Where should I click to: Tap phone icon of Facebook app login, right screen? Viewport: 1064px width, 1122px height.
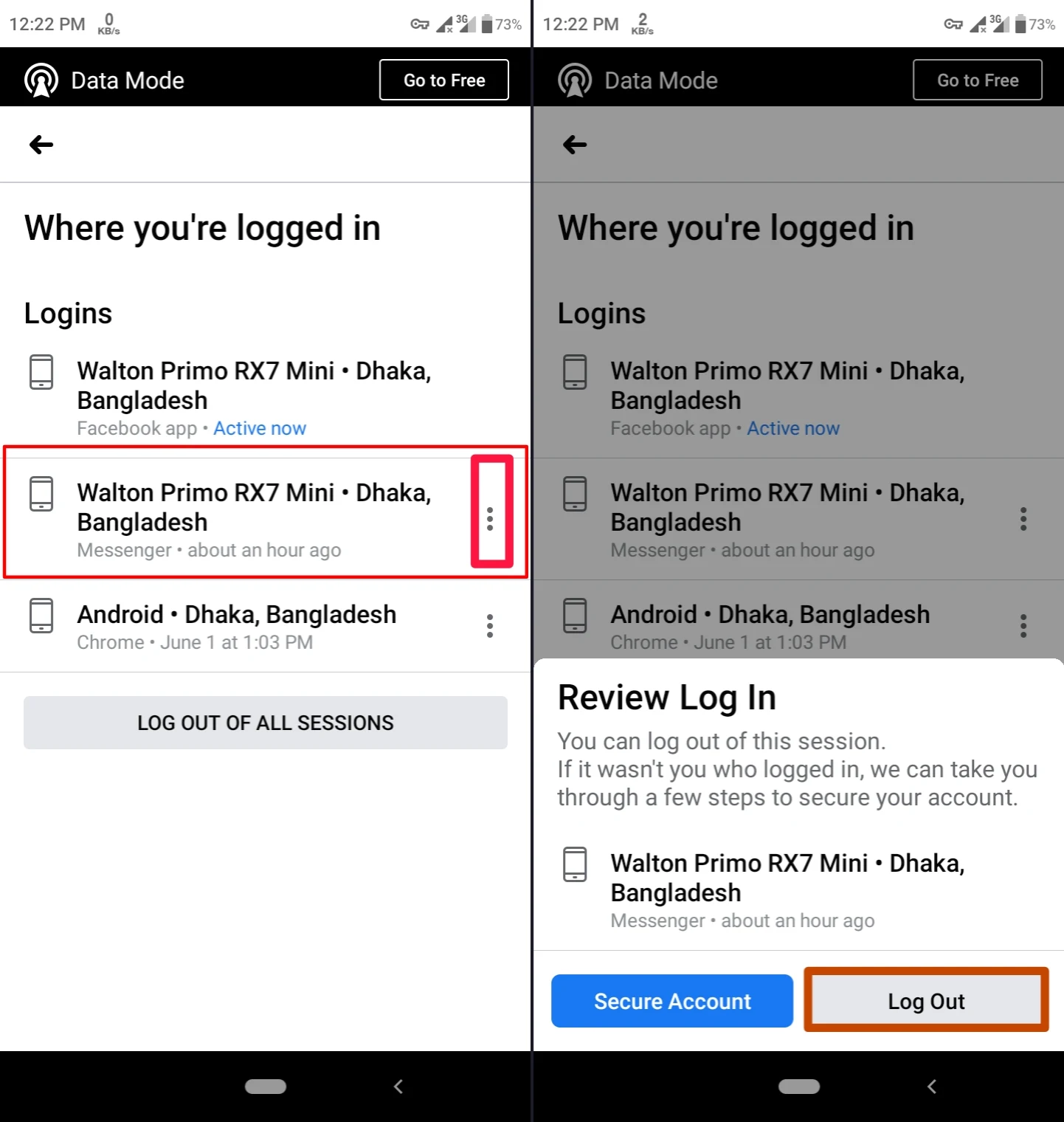tap(575, 372)
